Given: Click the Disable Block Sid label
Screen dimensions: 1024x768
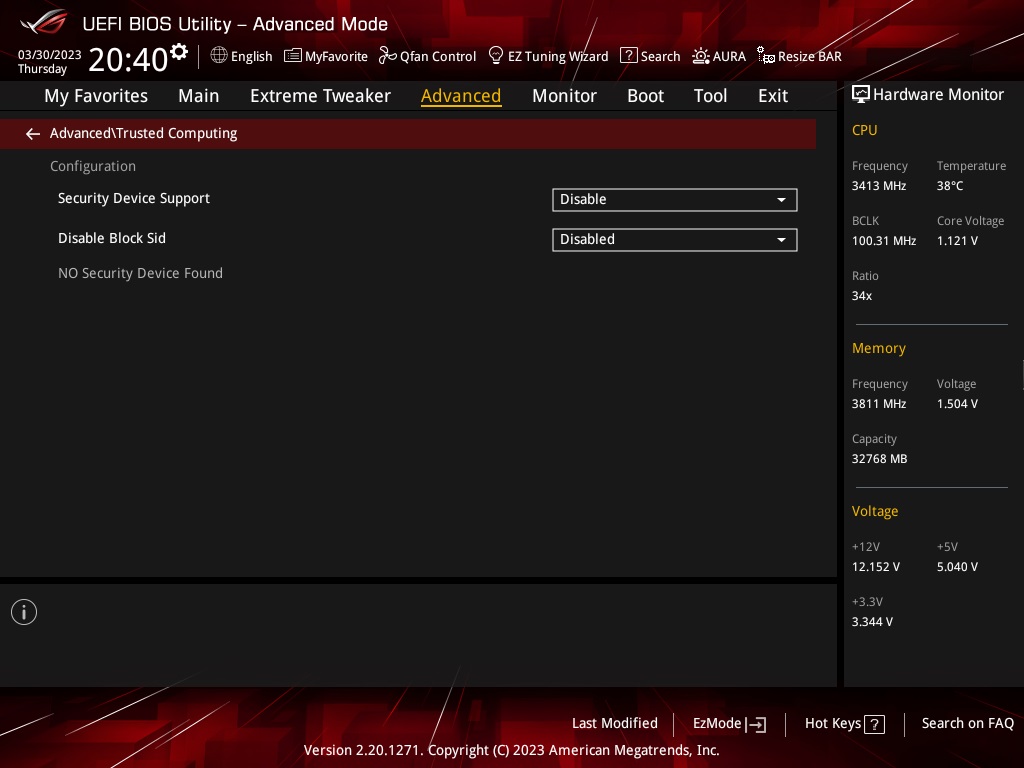Looking at the screenshot, I should click(112, 238).
